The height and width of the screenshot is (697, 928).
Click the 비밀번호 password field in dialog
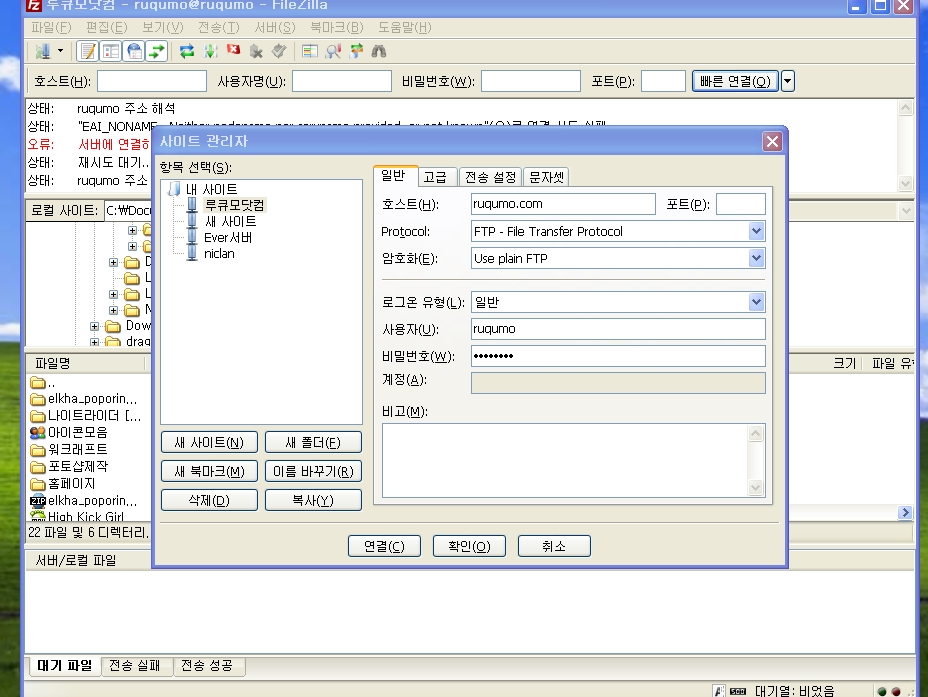(618, 356)
